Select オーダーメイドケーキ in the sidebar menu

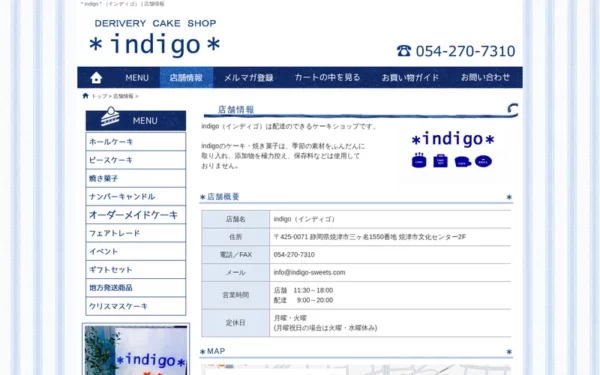(136, 215)
